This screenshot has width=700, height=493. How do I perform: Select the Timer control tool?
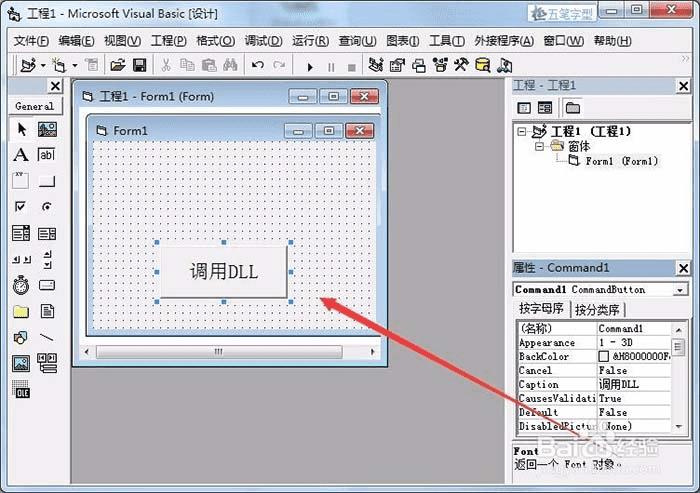pyautogui.click(x=21, y=285)
